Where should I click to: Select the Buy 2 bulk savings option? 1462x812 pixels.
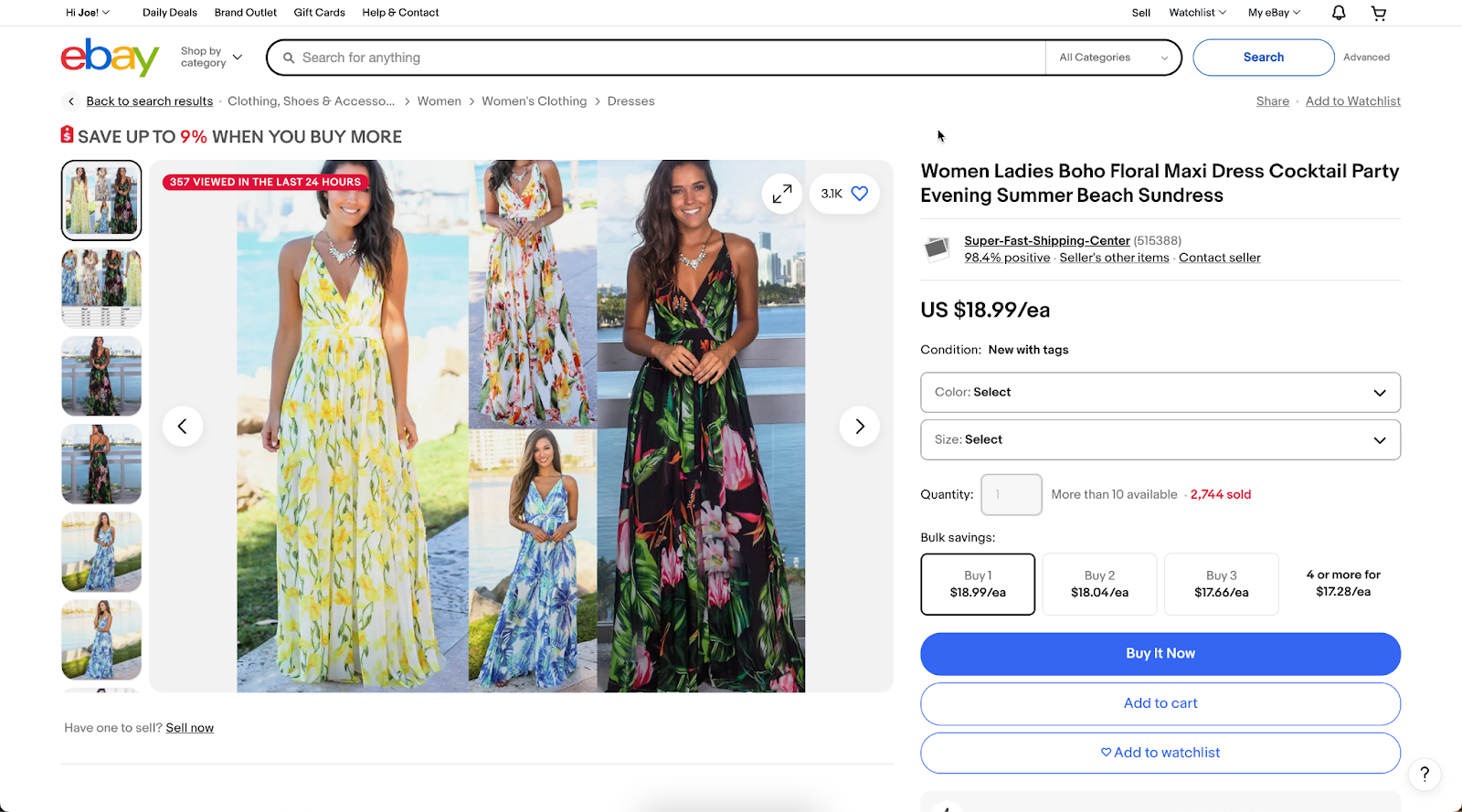click(1098, 584)
